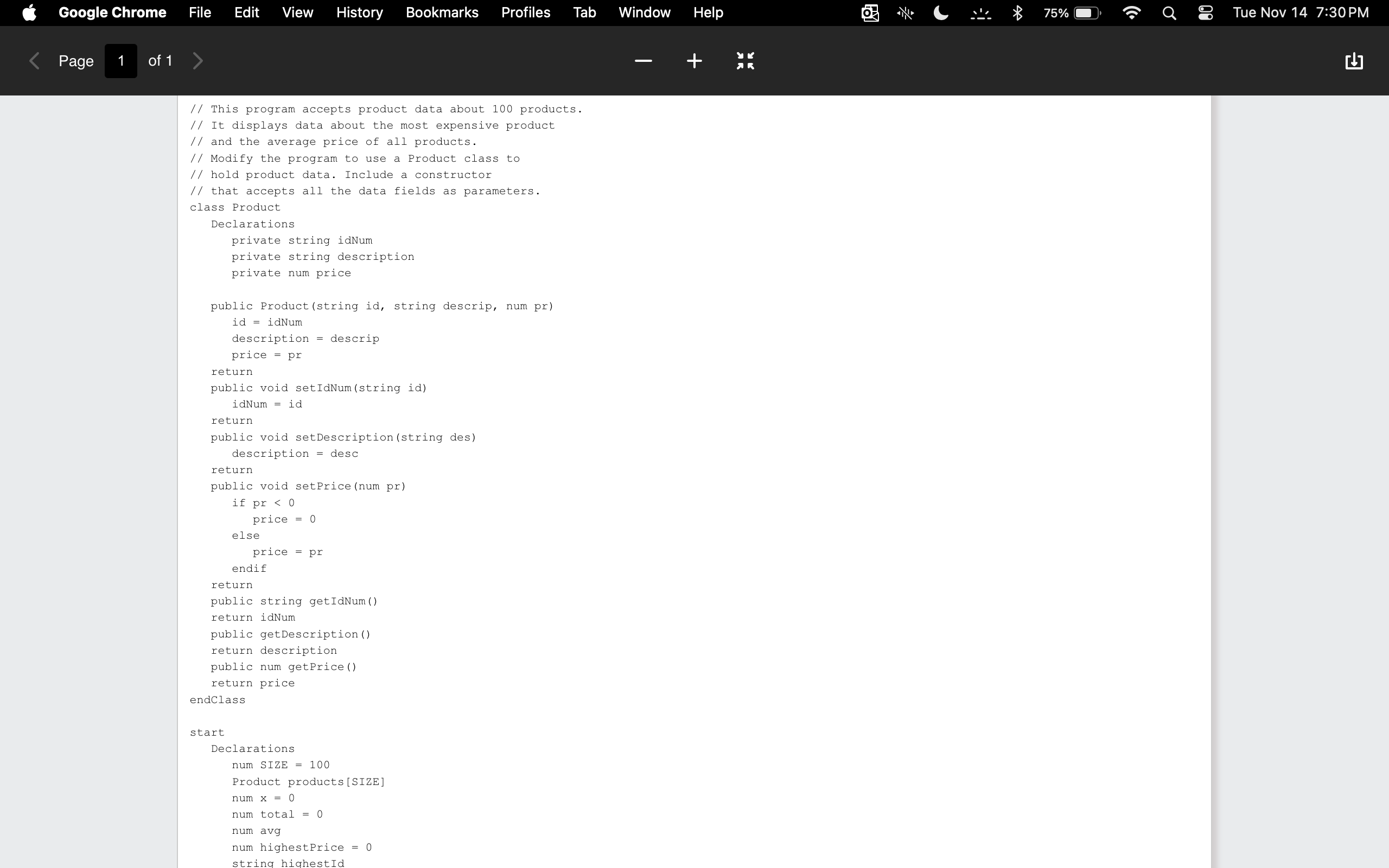Open the Apple menu
Screen dimensions: 1389x868
tap(29, 12)
